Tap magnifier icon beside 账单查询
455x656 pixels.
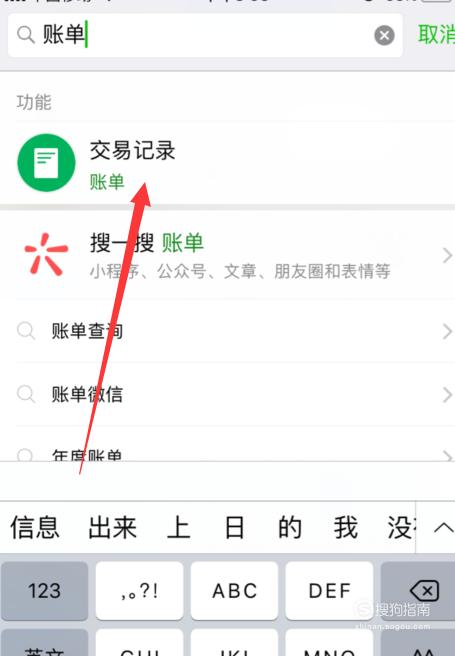coord(26,331)
